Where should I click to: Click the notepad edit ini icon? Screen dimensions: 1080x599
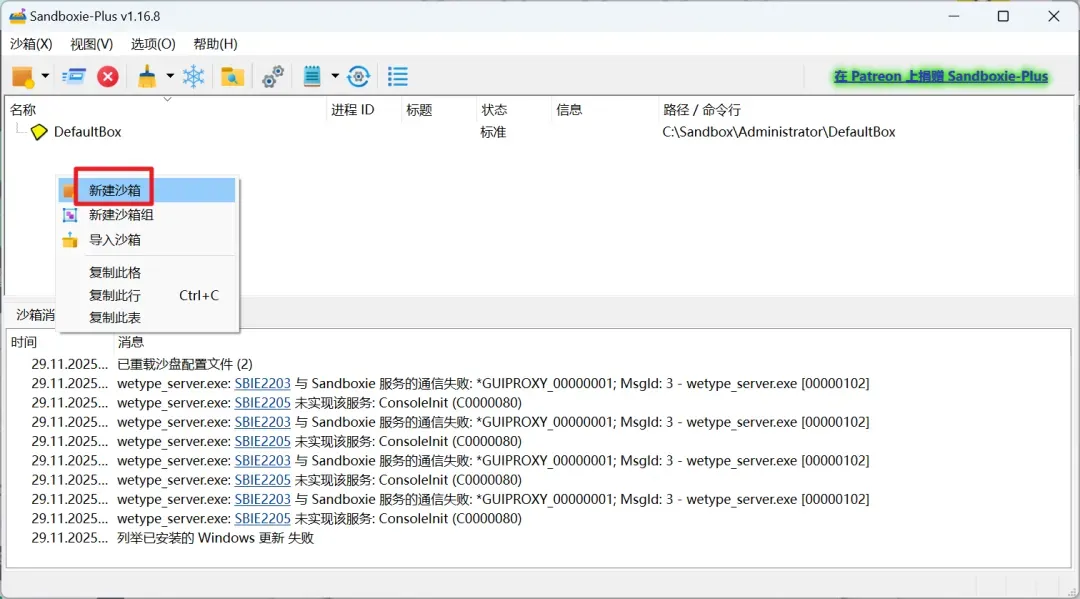coord(312,76)
